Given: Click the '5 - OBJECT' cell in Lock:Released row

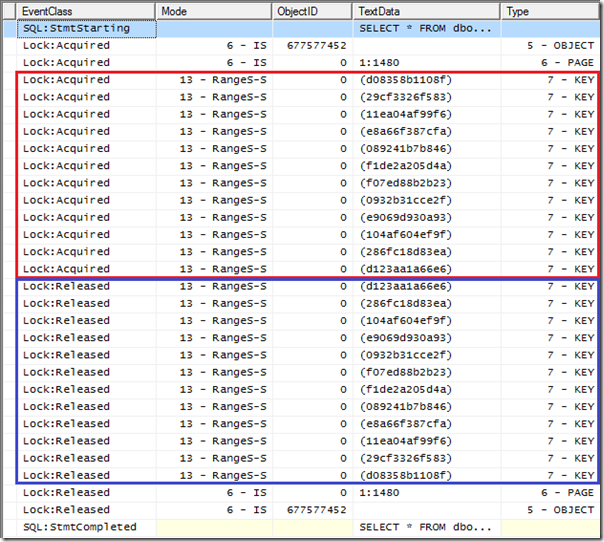Looking at the screenshot, I should pyautogui.click(x=560, y=510).
